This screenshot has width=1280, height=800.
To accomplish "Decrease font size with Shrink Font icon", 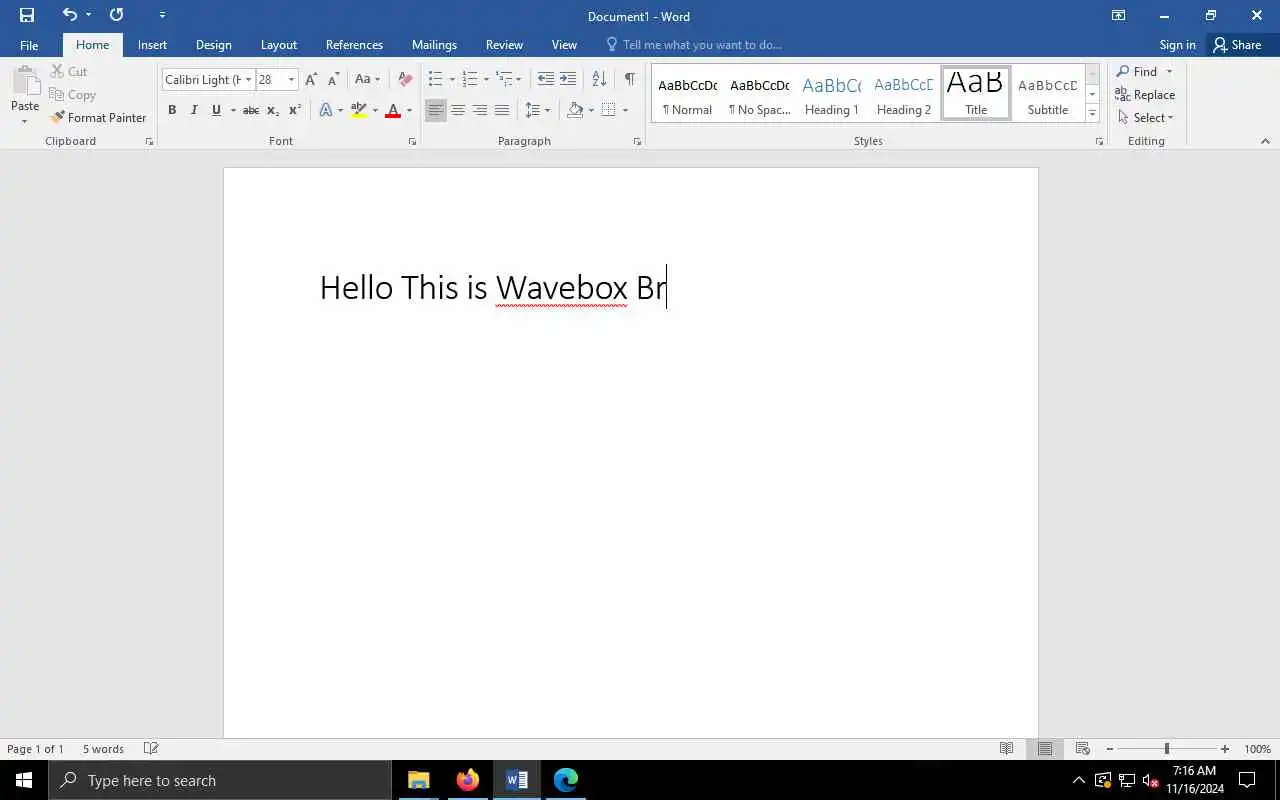I will [333, 80].
